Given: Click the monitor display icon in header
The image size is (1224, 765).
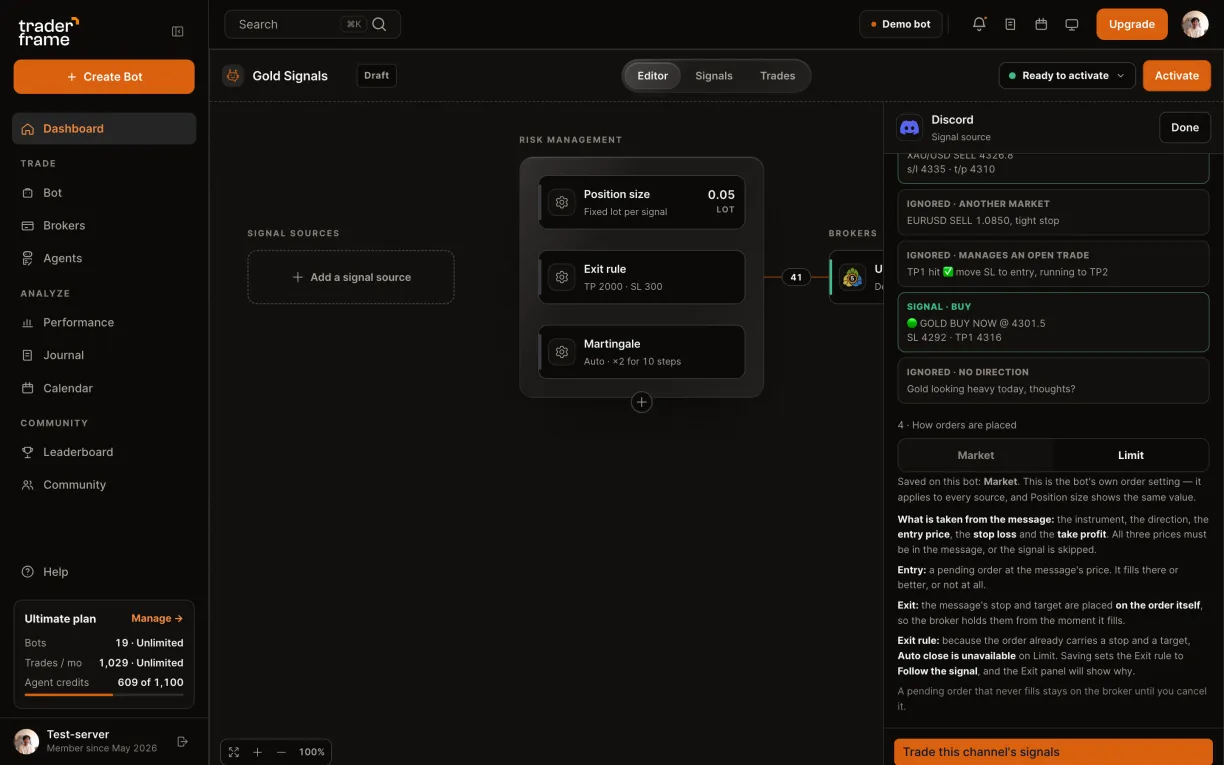Looking at the screenshot, I should point(1072,24).
